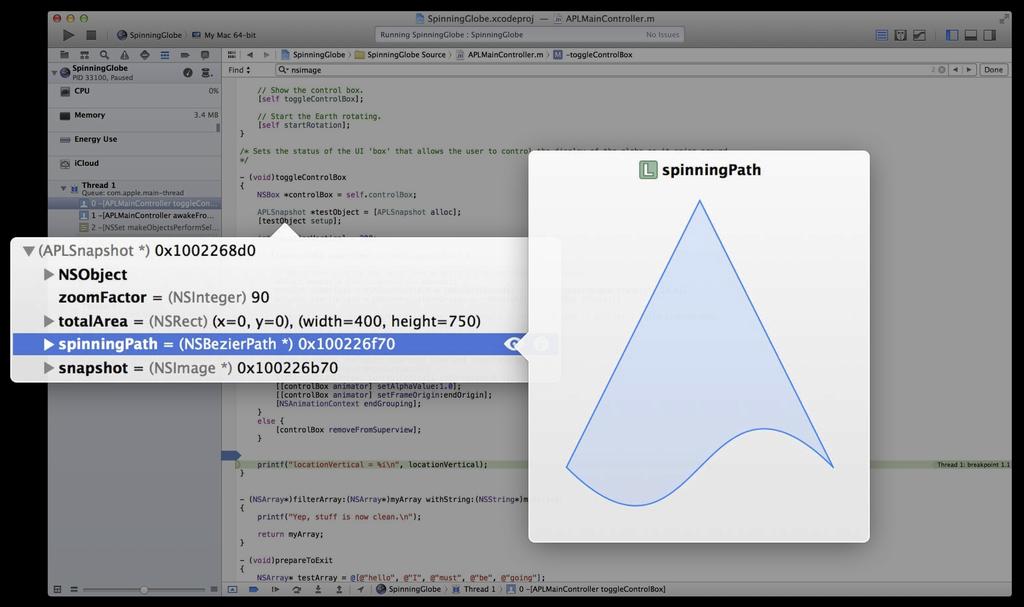1024x607 pixels.
Task: Click the Quick Look eye on spinningPath
Action: click(x=513, y=344)
